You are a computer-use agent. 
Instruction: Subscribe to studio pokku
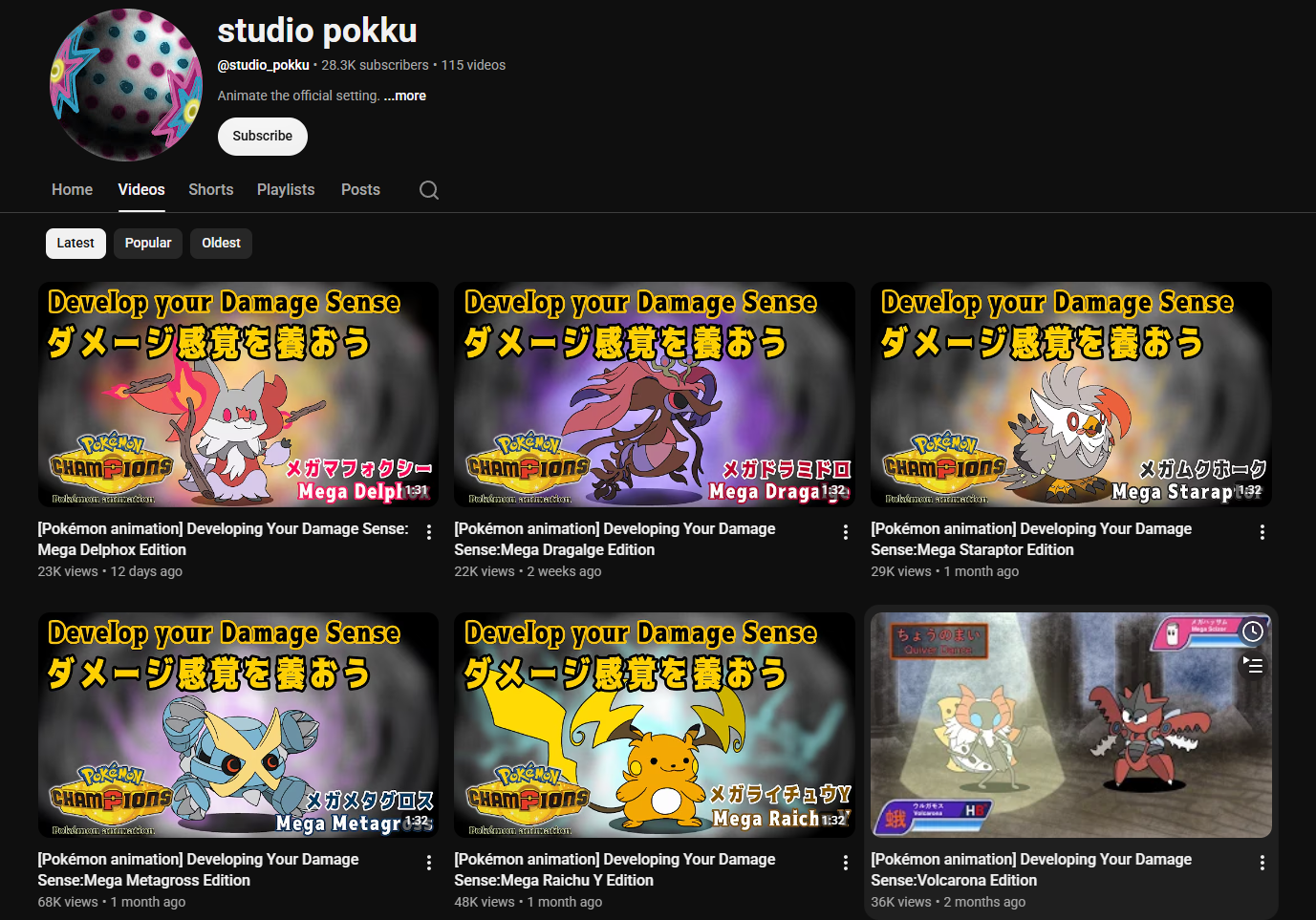[263, 137]
